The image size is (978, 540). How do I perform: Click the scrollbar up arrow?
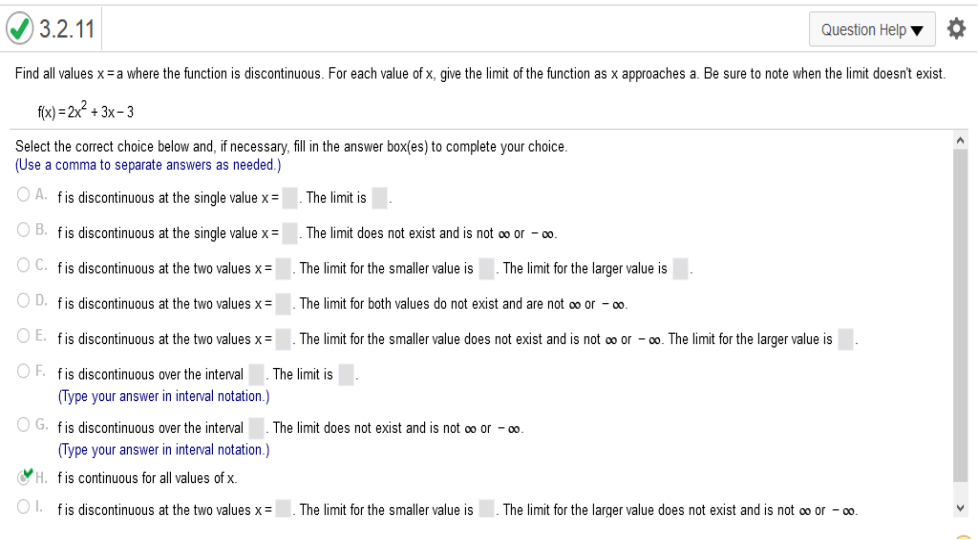point(961,140)
